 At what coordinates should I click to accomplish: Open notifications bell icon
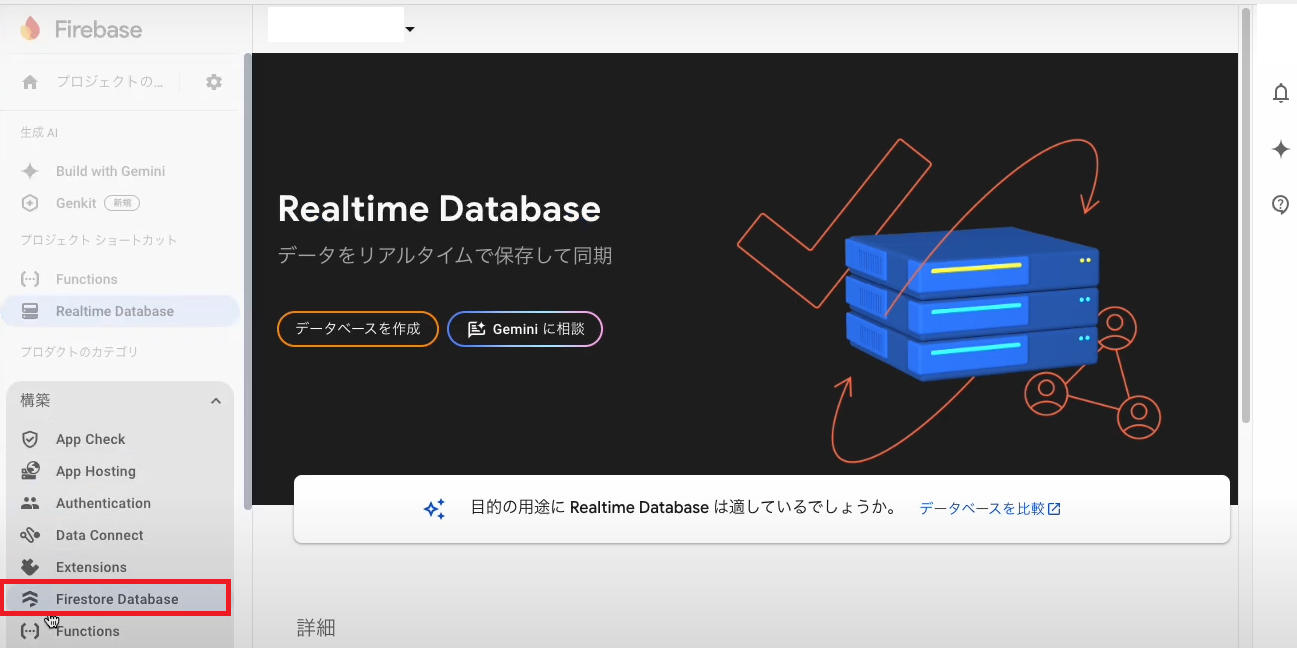1281,94
